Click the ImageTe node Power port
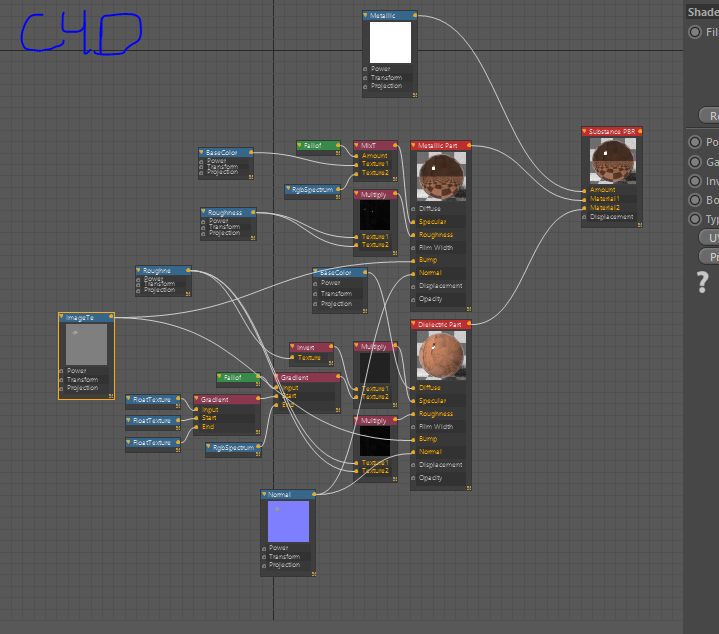 61,371
